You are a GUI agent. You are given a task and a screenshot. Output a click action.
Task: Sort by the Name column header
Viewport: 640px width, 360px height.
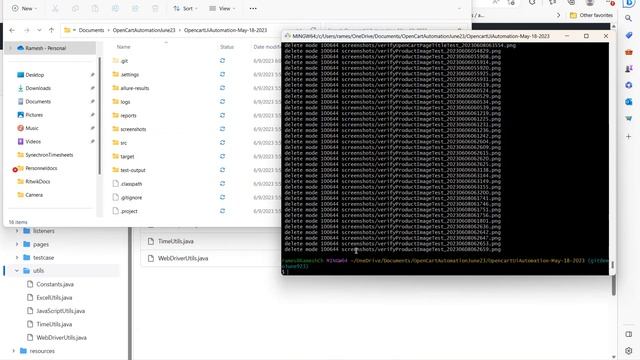(x=124, y=47)
